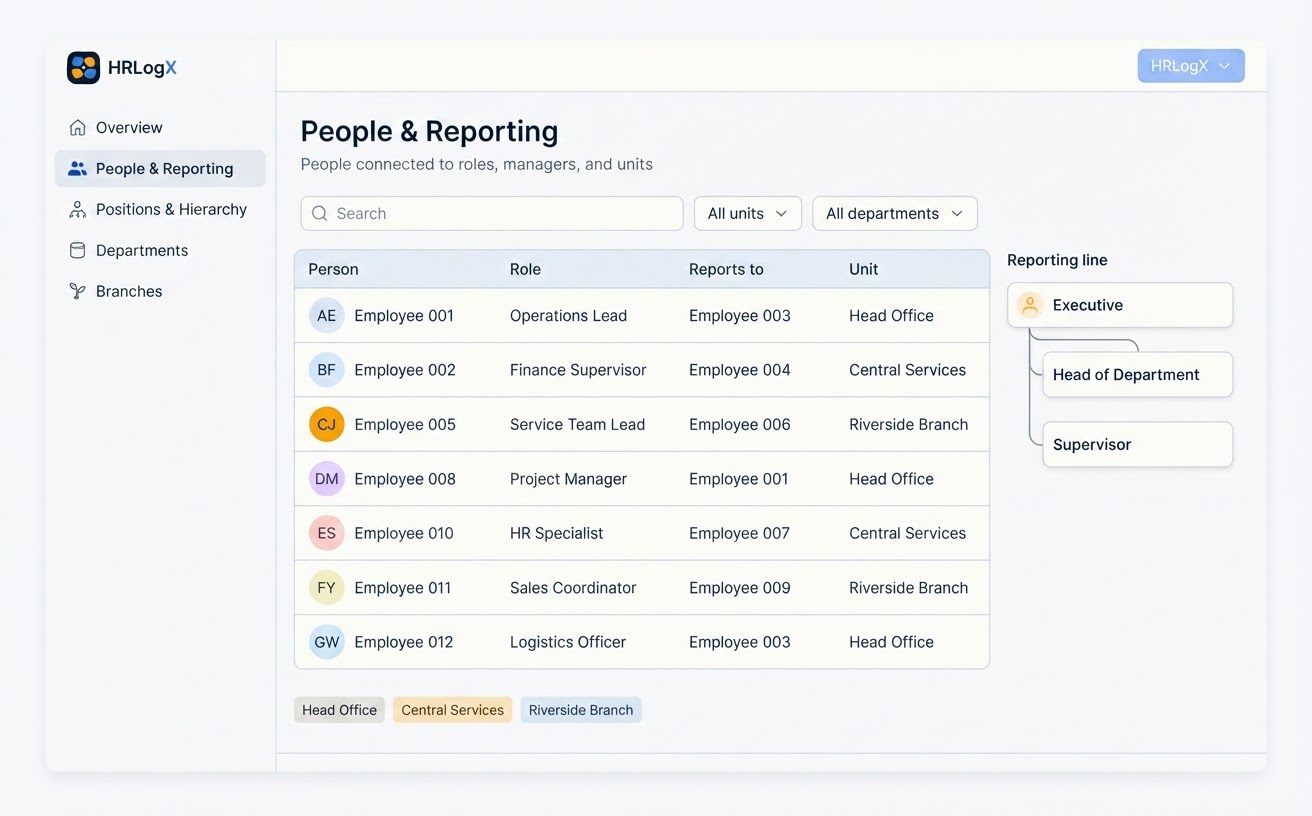This screenshot has height=816, width=1312.
Task: Click the GW avatar for Employee 012
Action: tap(327, 642)
